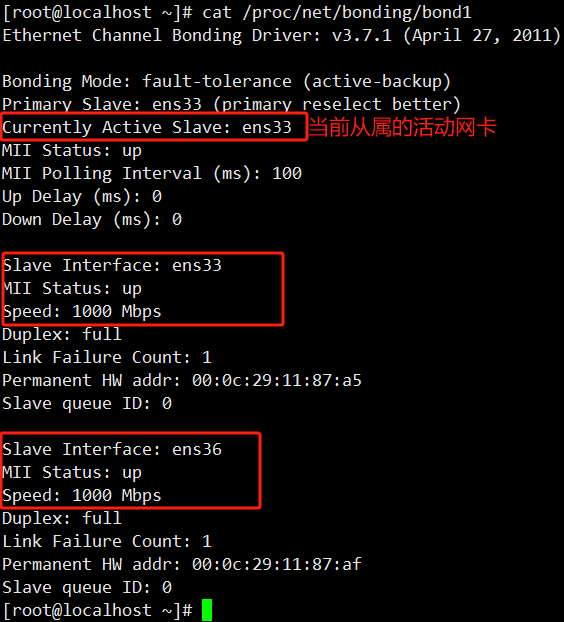Click hardware address ending in af

[276, 564]
